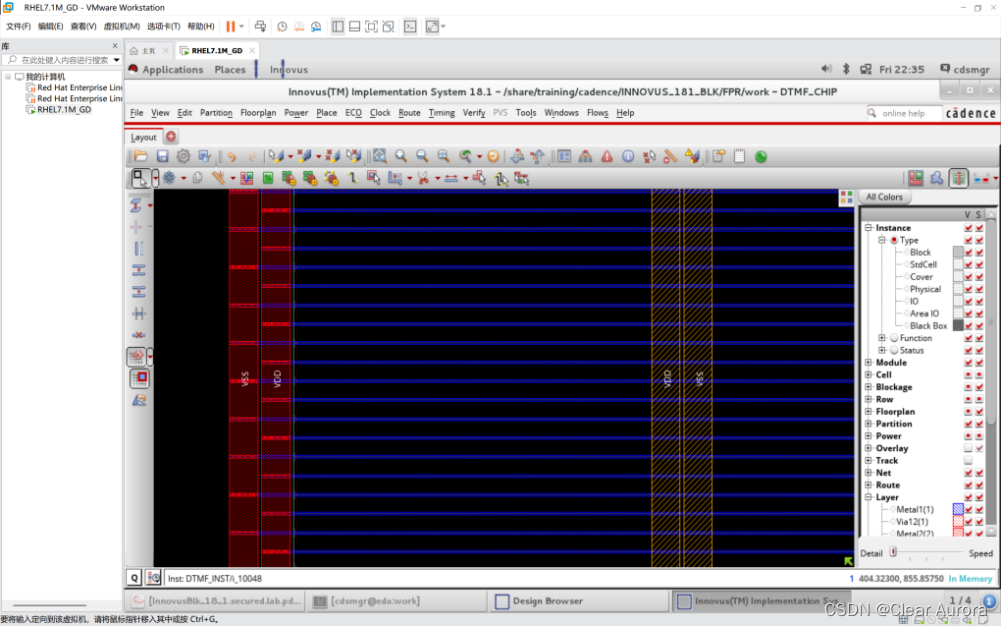Viewport: 1002px width, 626px height.
Task: Open Applications in the GNOME top bar
Action: 173,70
